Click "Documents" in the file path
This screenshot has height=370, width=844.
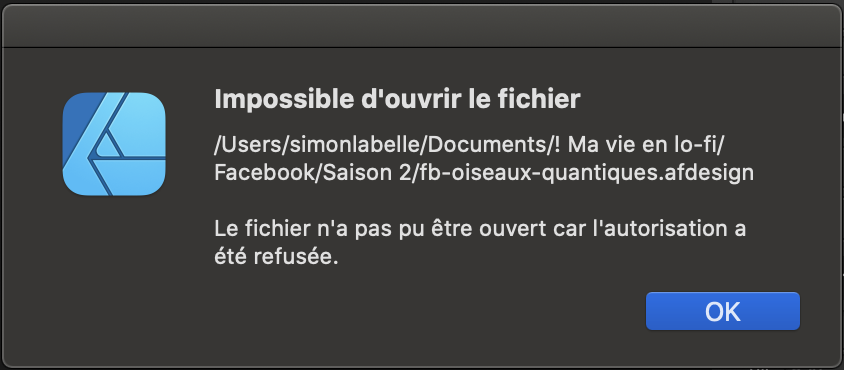tap(482, 144)
